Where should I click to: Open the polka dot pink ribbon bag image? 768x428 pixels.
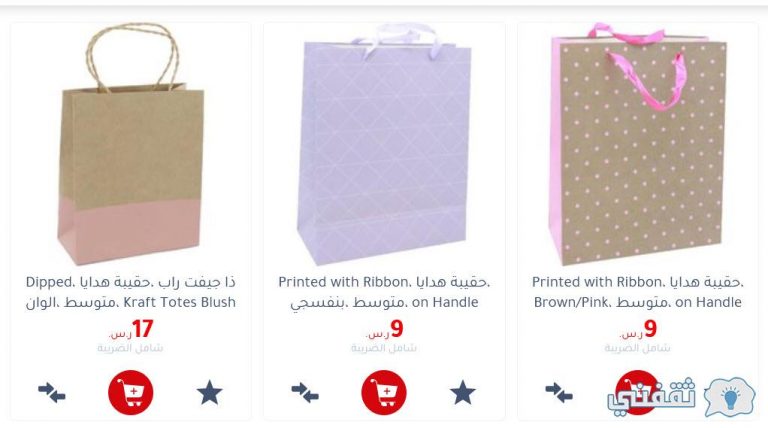(638, 144)
